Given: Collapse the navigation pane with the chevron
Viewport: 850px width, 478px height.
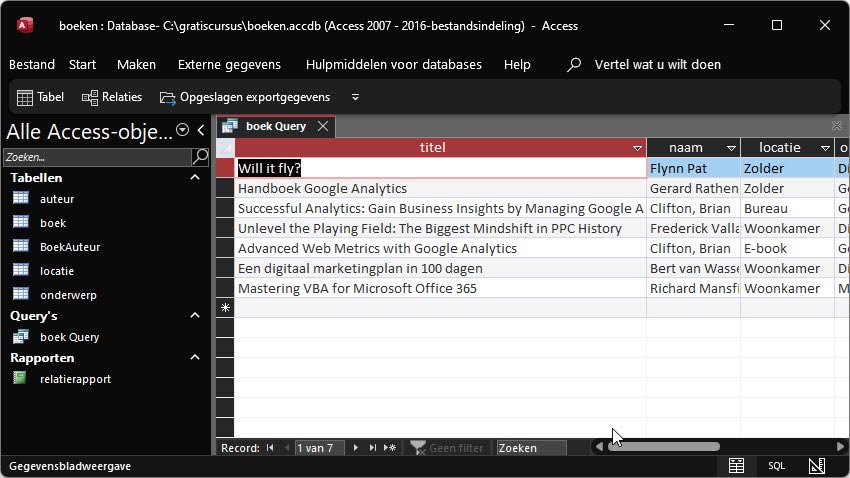Looking at the screenshot, I should tap(201, 130).
